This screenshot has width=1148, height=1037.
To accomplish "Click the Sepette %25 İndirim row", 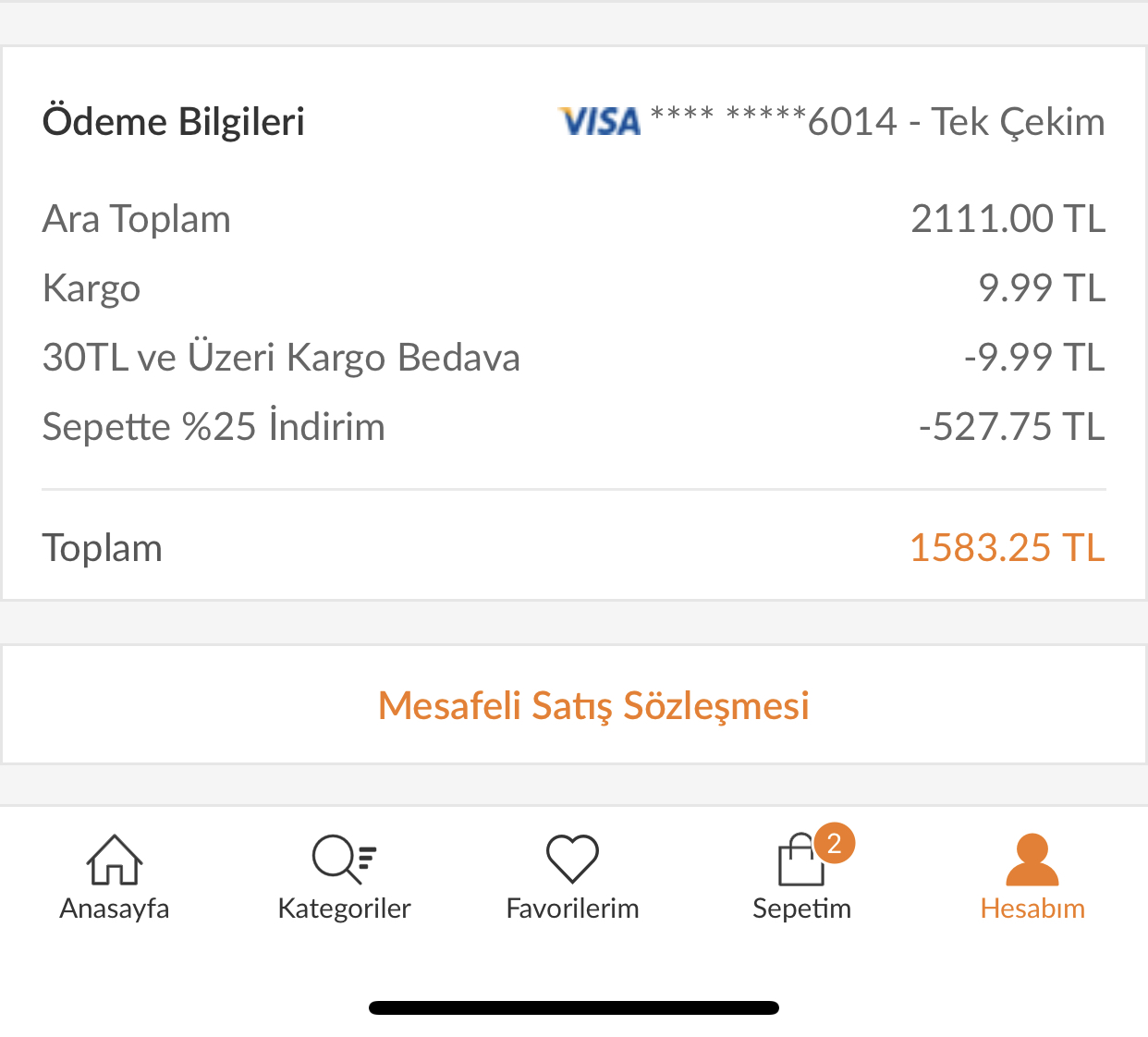I will pos(574,427).
